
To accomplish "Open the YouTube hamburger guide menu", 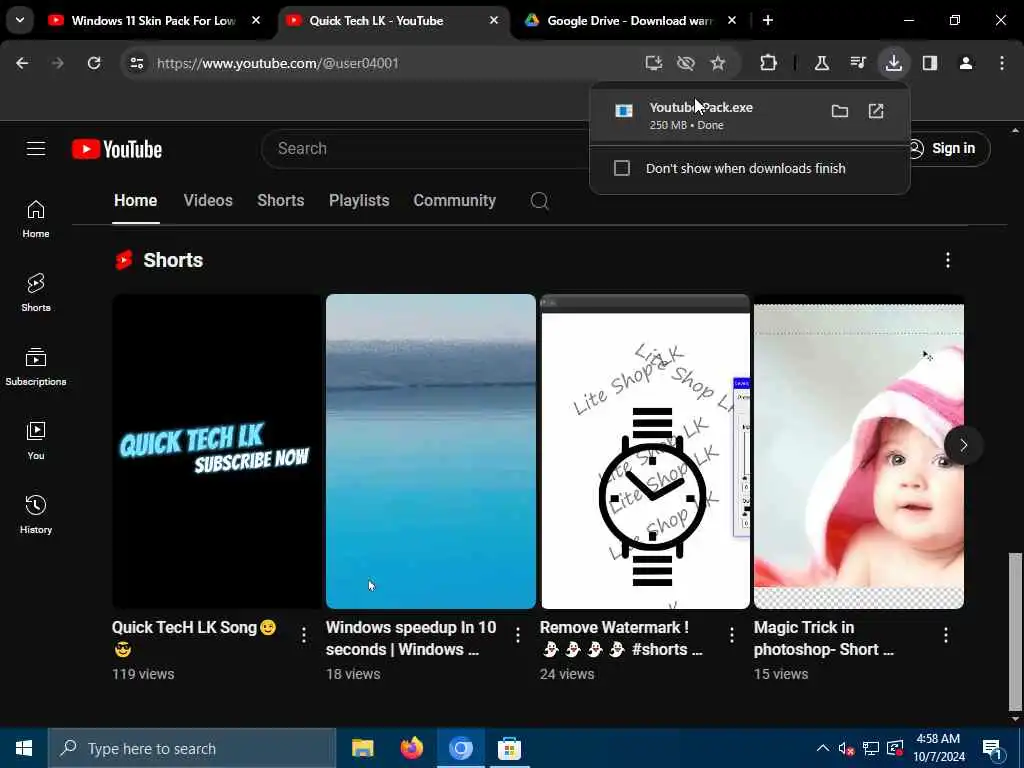I will [36, 149].
